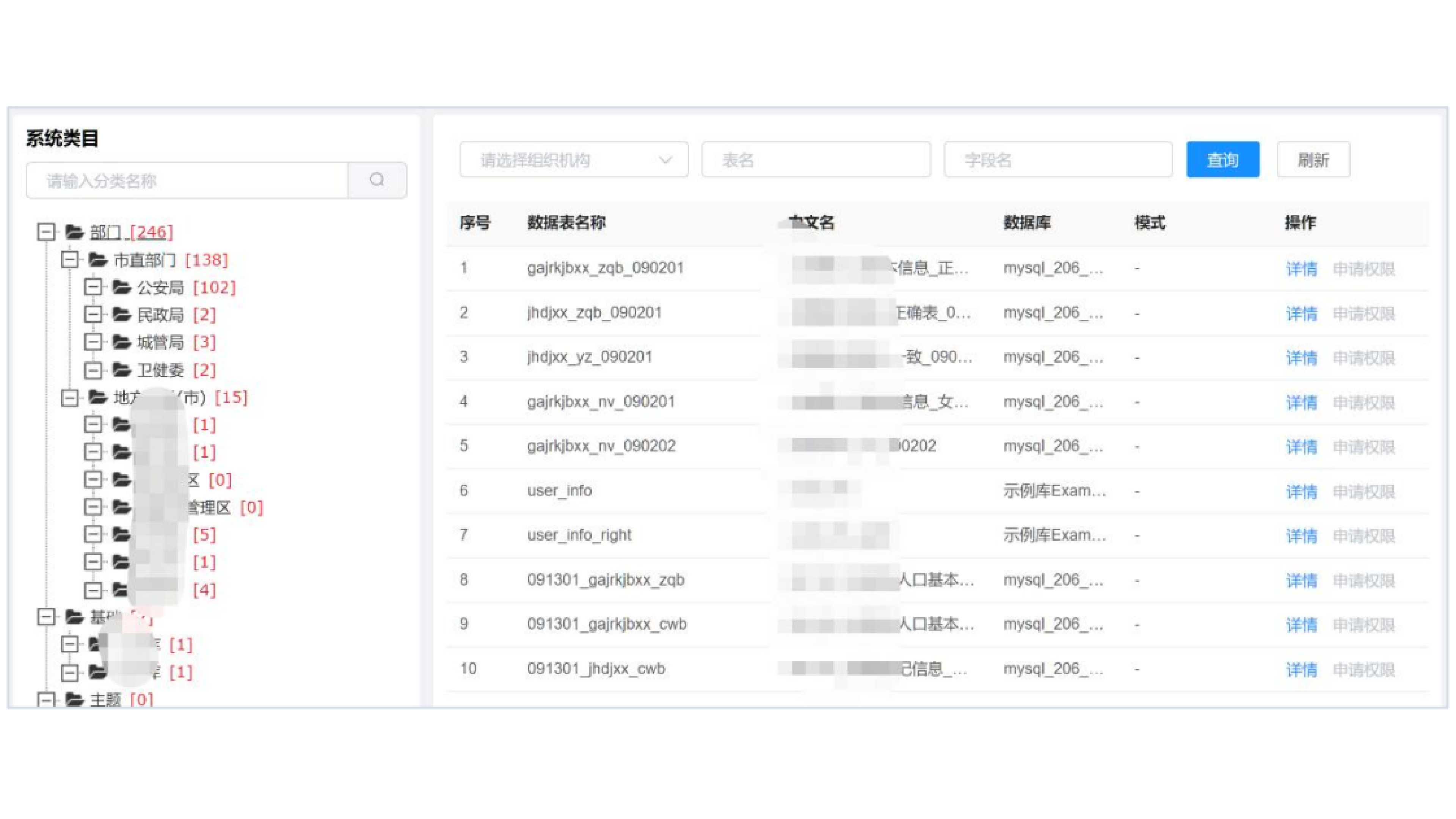This screenshot has width=1456, height=819.
Task: Collapse the 部门 tree node
Action: pyautogui.click(x=46, y=232)
